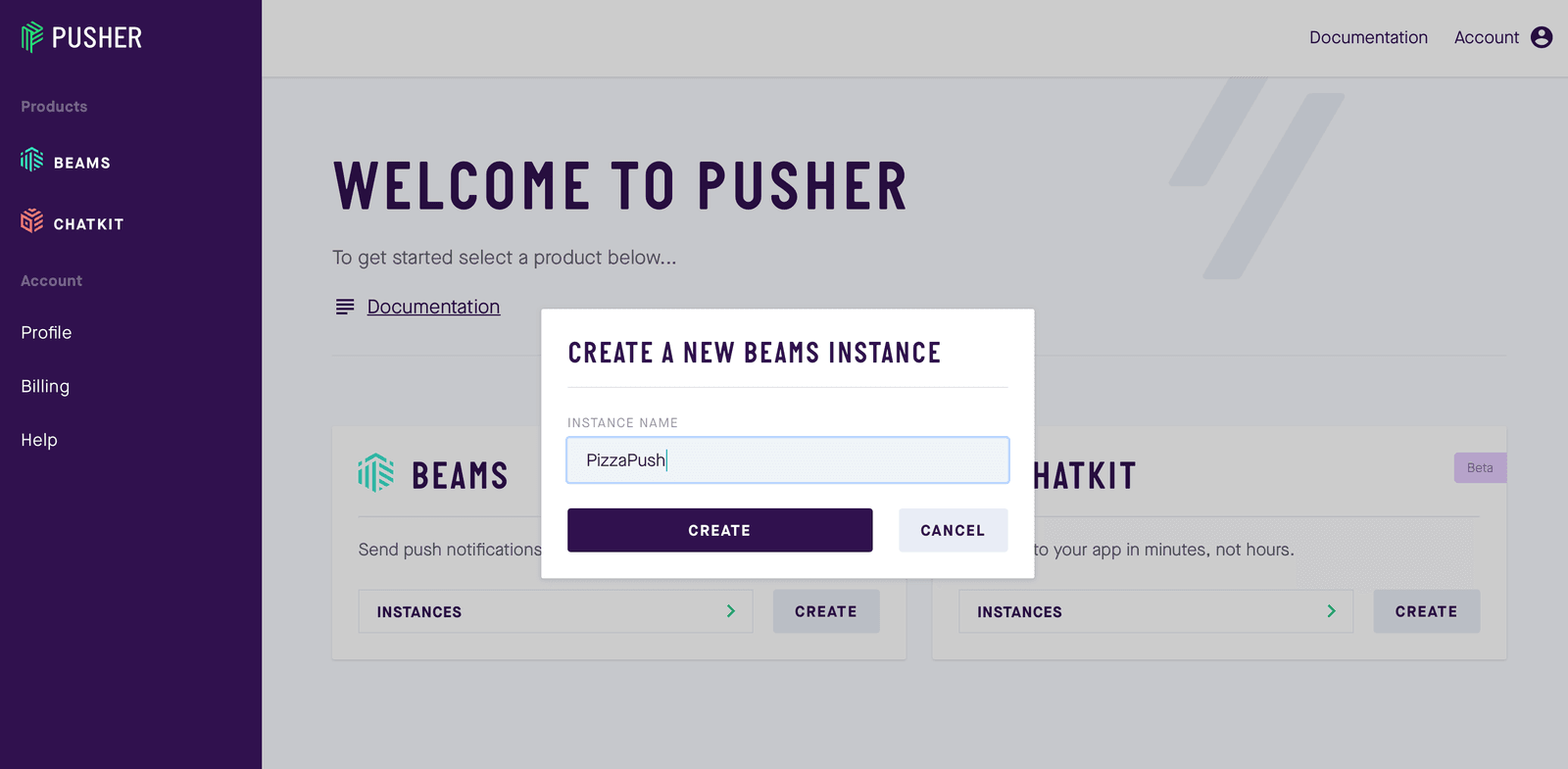This screenshot has width=1568, height=769.
Task: Click the Documentation lines icon
Action: pos(345,308)
